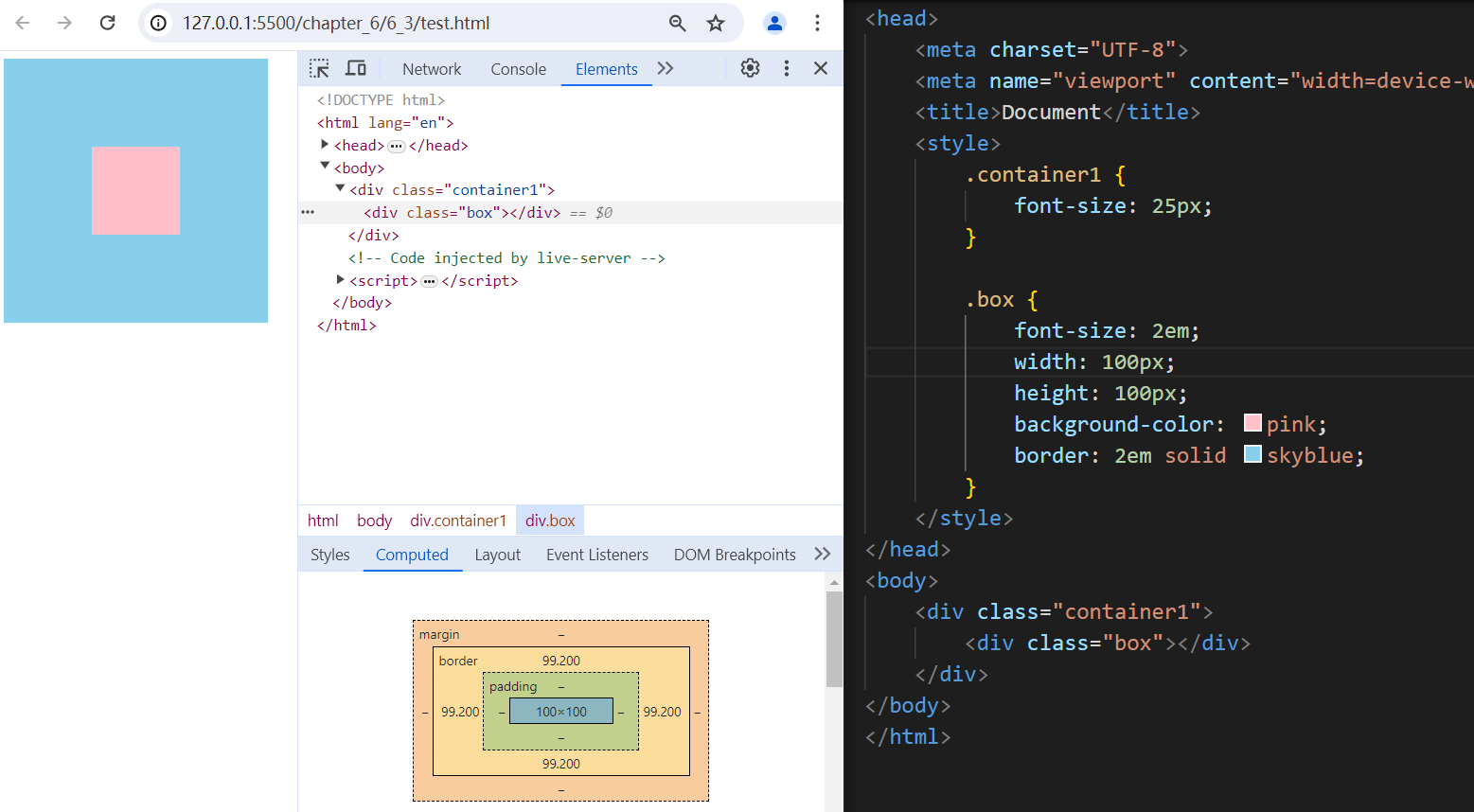
Task: Click the div.container1 breadcrumb
Action: coord(458,521)
